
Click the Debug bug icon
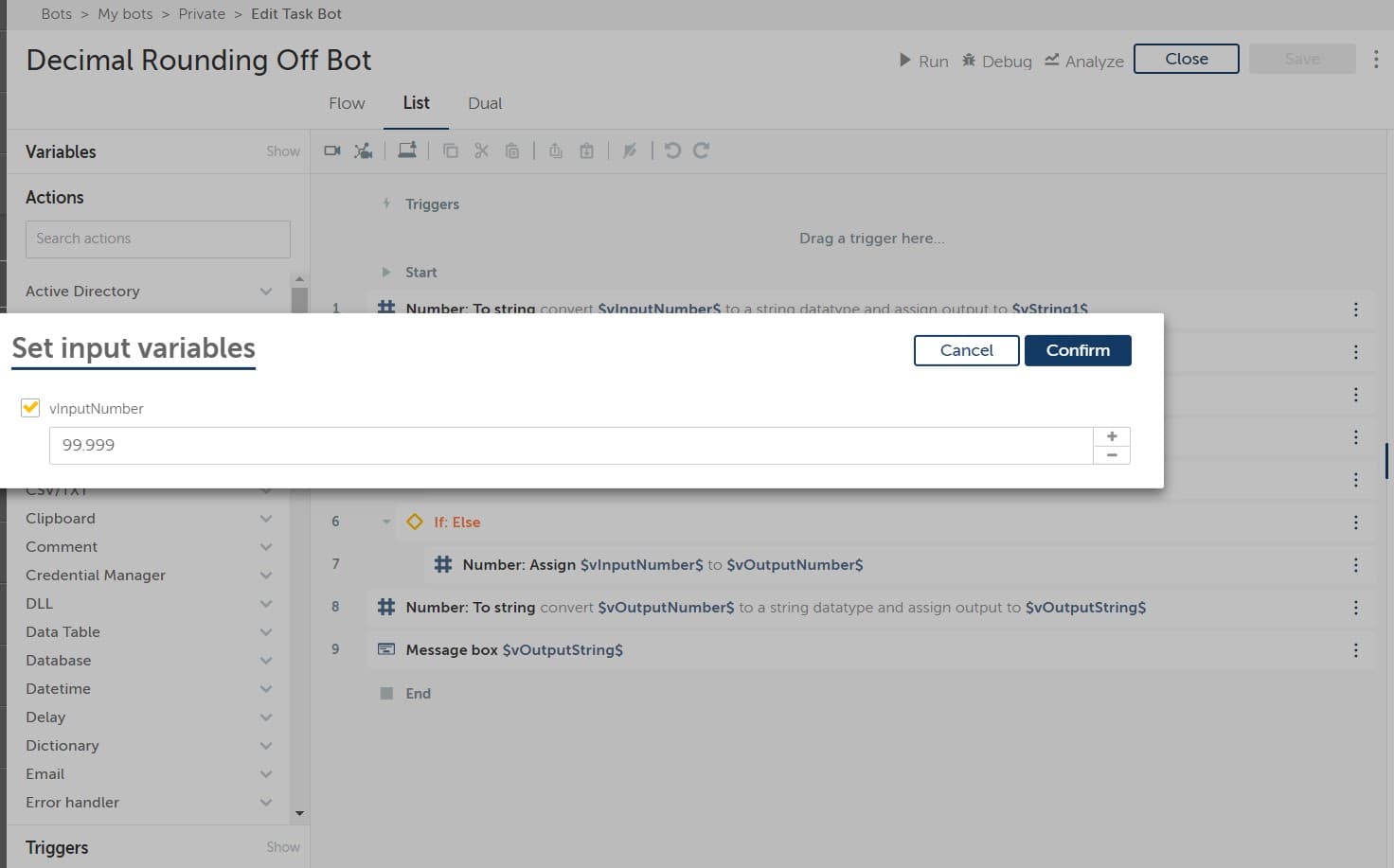coord(969,61)
